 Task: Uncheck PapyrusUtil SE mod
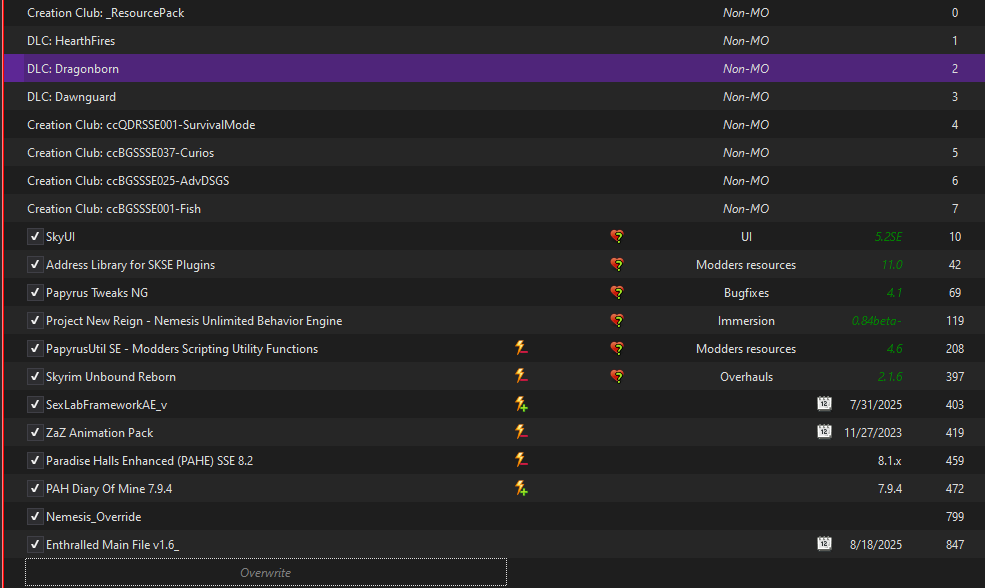[35, 349]
